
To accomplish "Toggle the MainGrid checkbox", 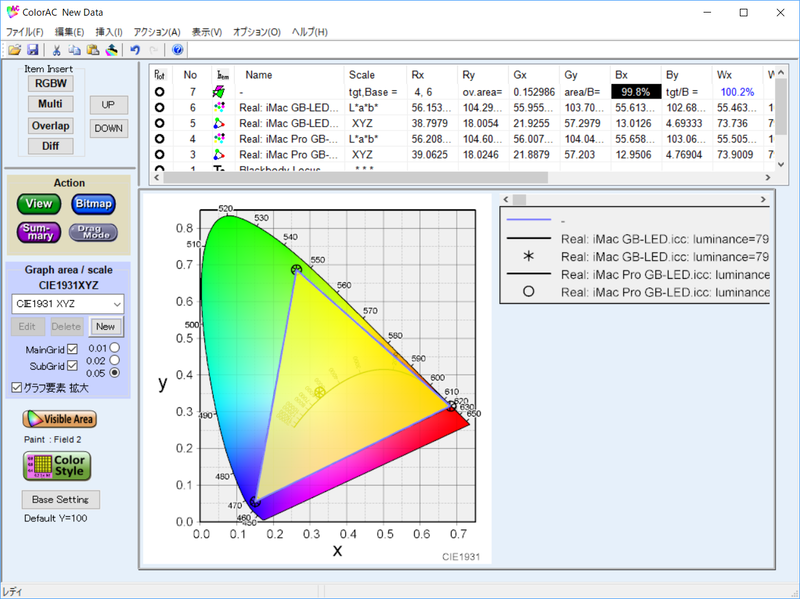I will point(72,349).
